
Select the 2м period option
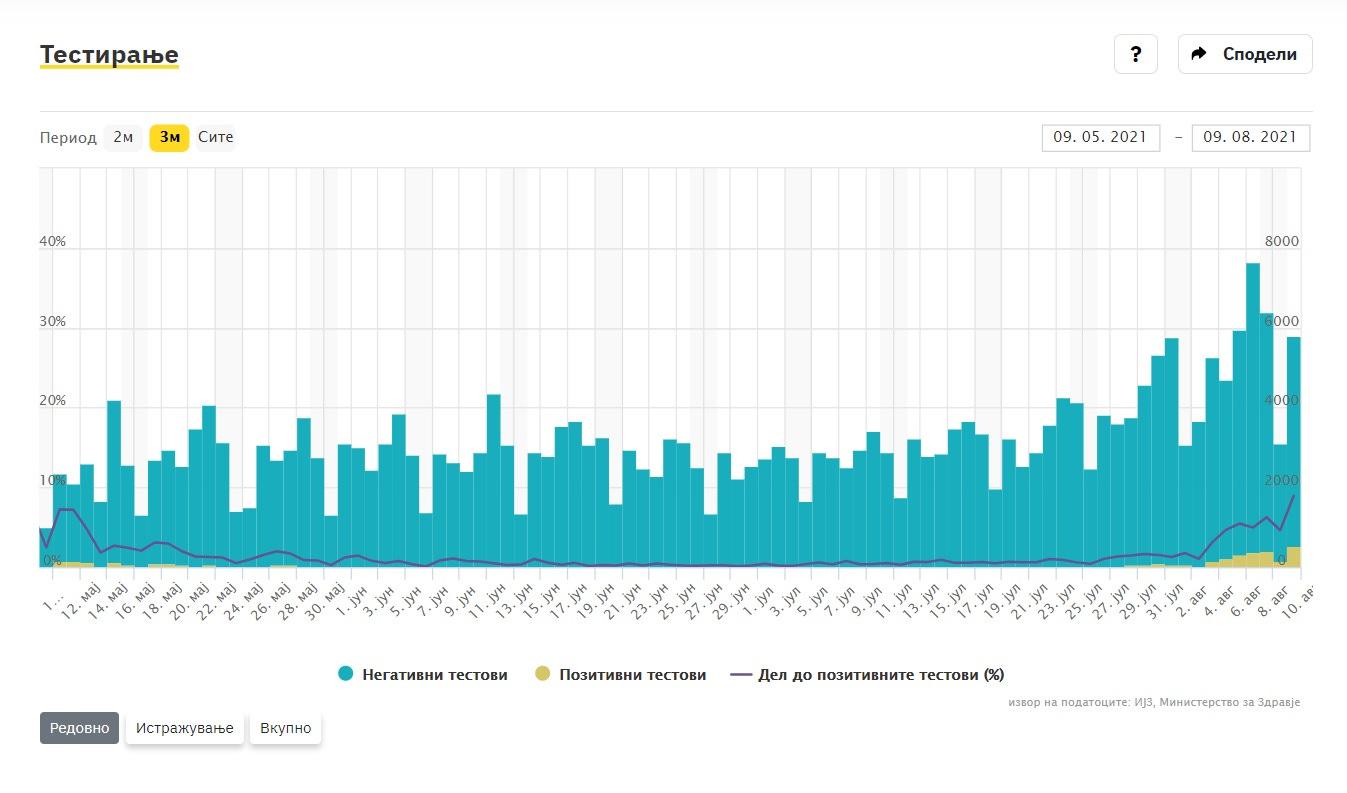123,137
